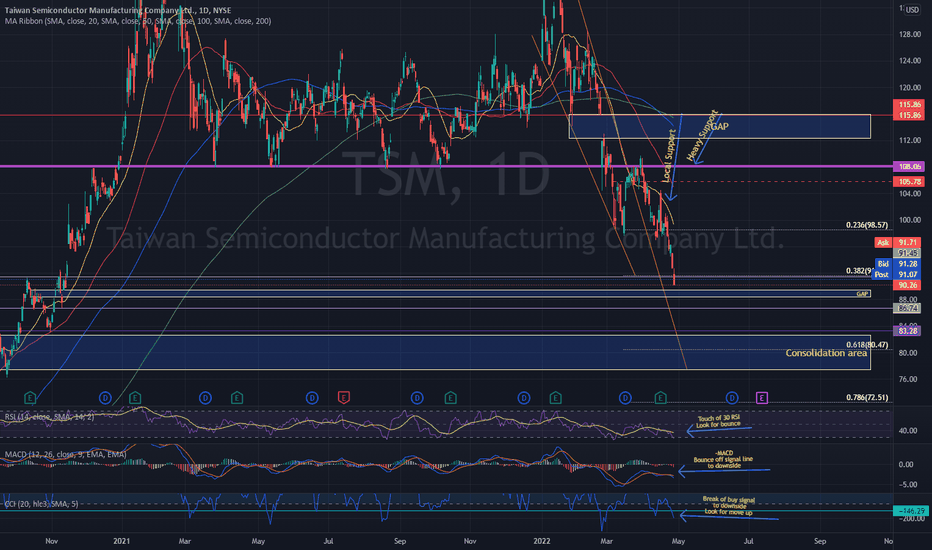Screen dimensions: 932x550
Task: Open earnings marker just before May 2022
Action: (x=660, y=397)
